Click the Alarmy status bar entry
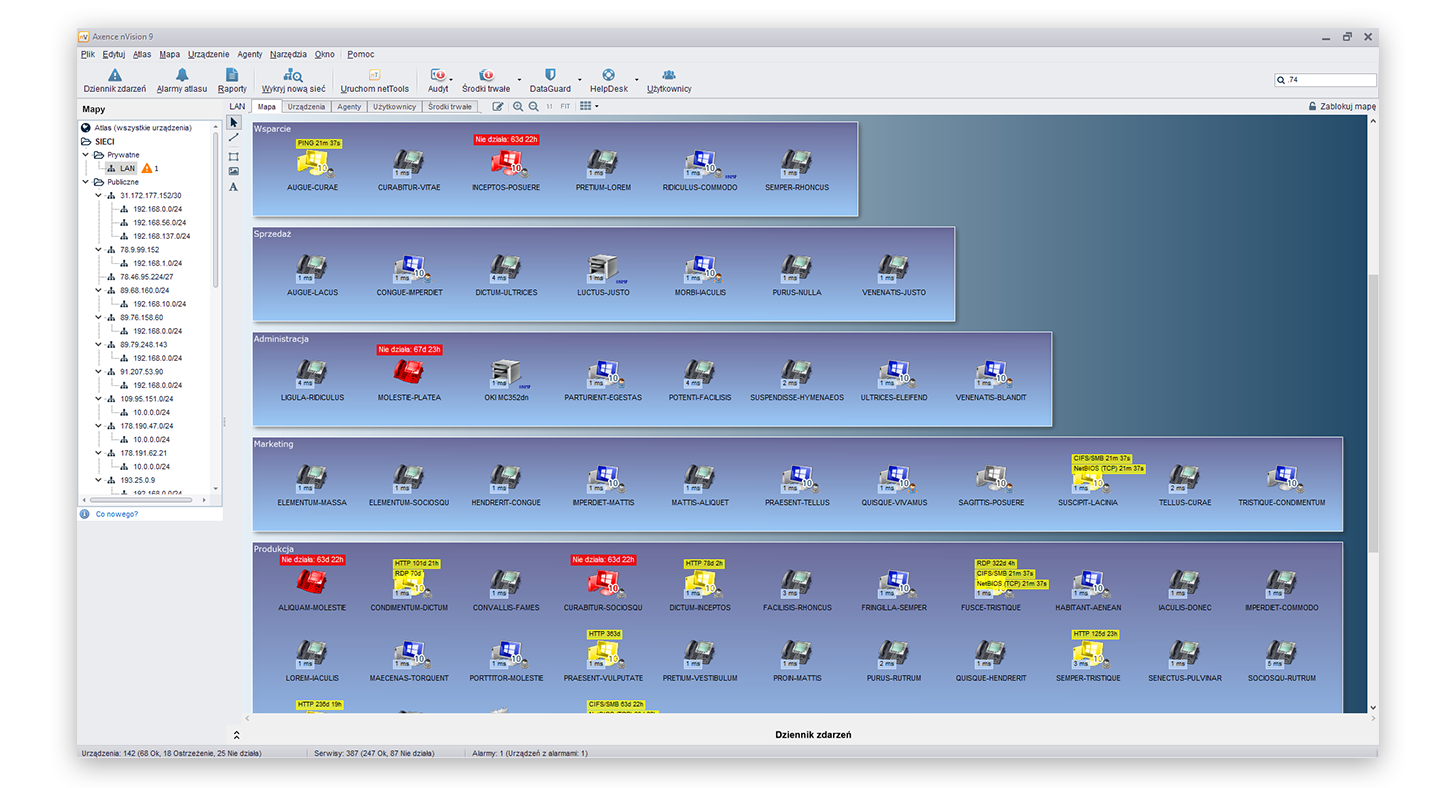The height and width of the screenshot is (788, 1456). tap(530, 753)
